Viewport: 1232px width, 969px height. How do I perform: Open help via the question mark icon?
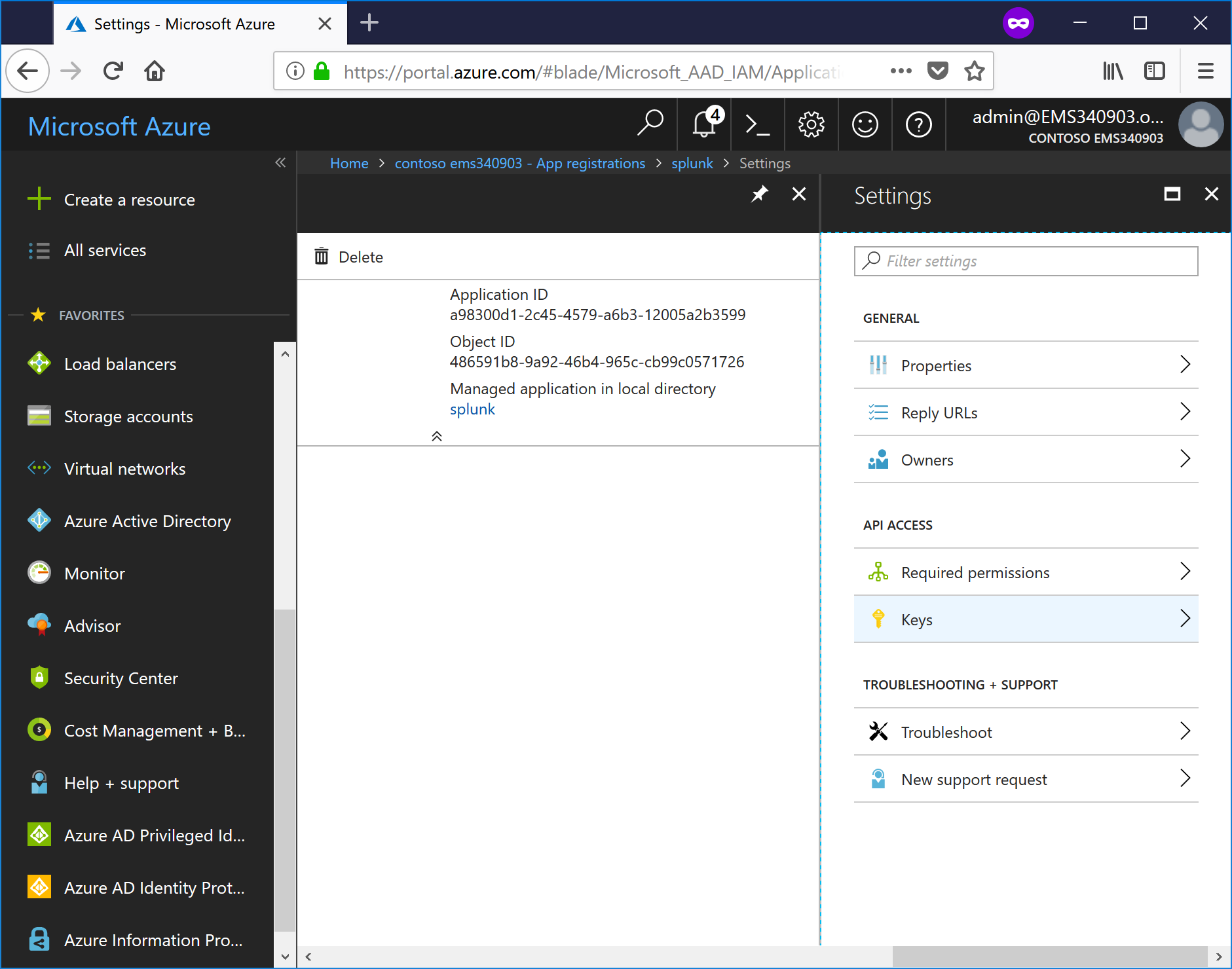(919, 124)
